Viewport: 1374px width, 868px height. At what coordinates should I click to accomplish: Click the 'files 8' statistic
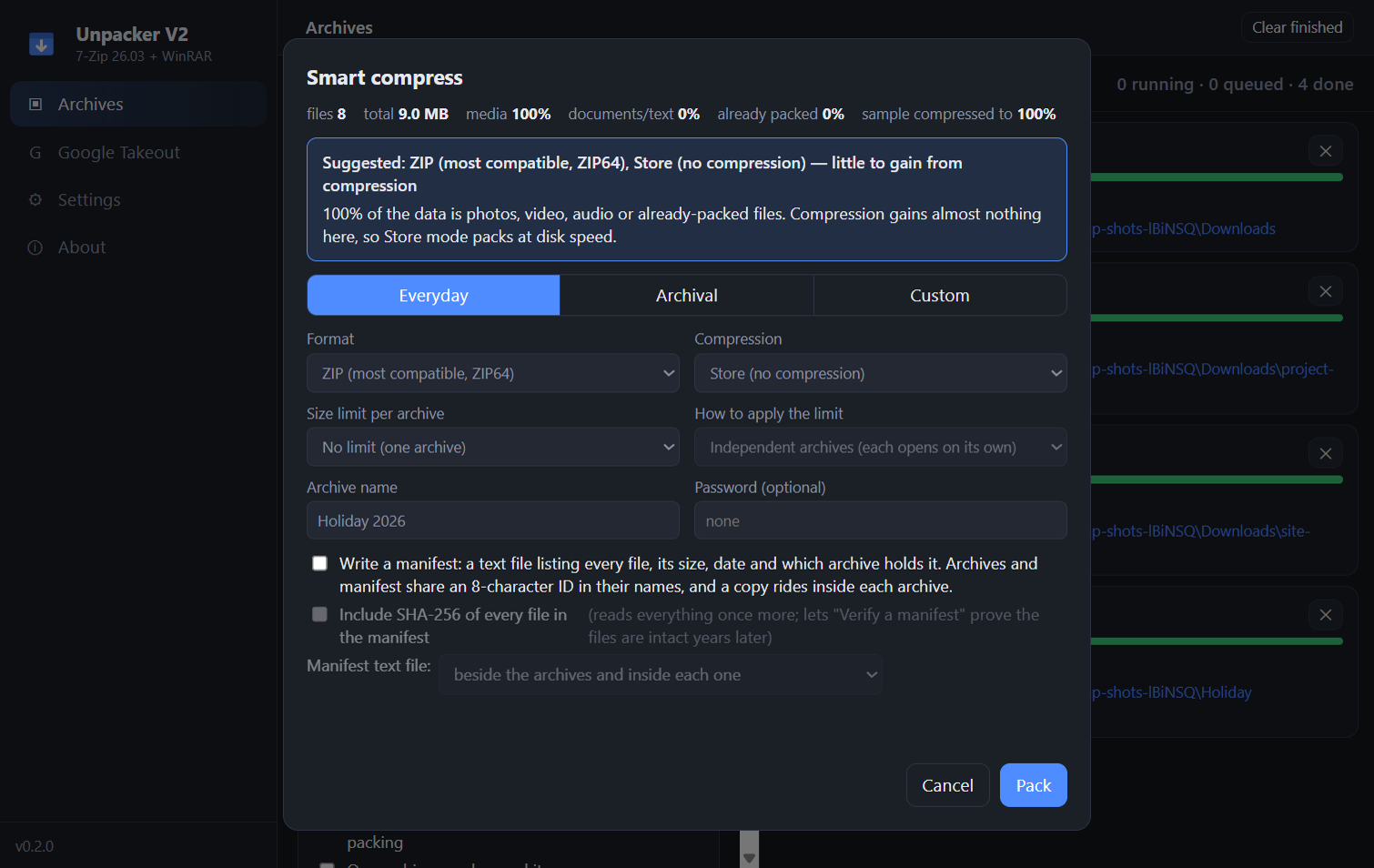(326, 114)
